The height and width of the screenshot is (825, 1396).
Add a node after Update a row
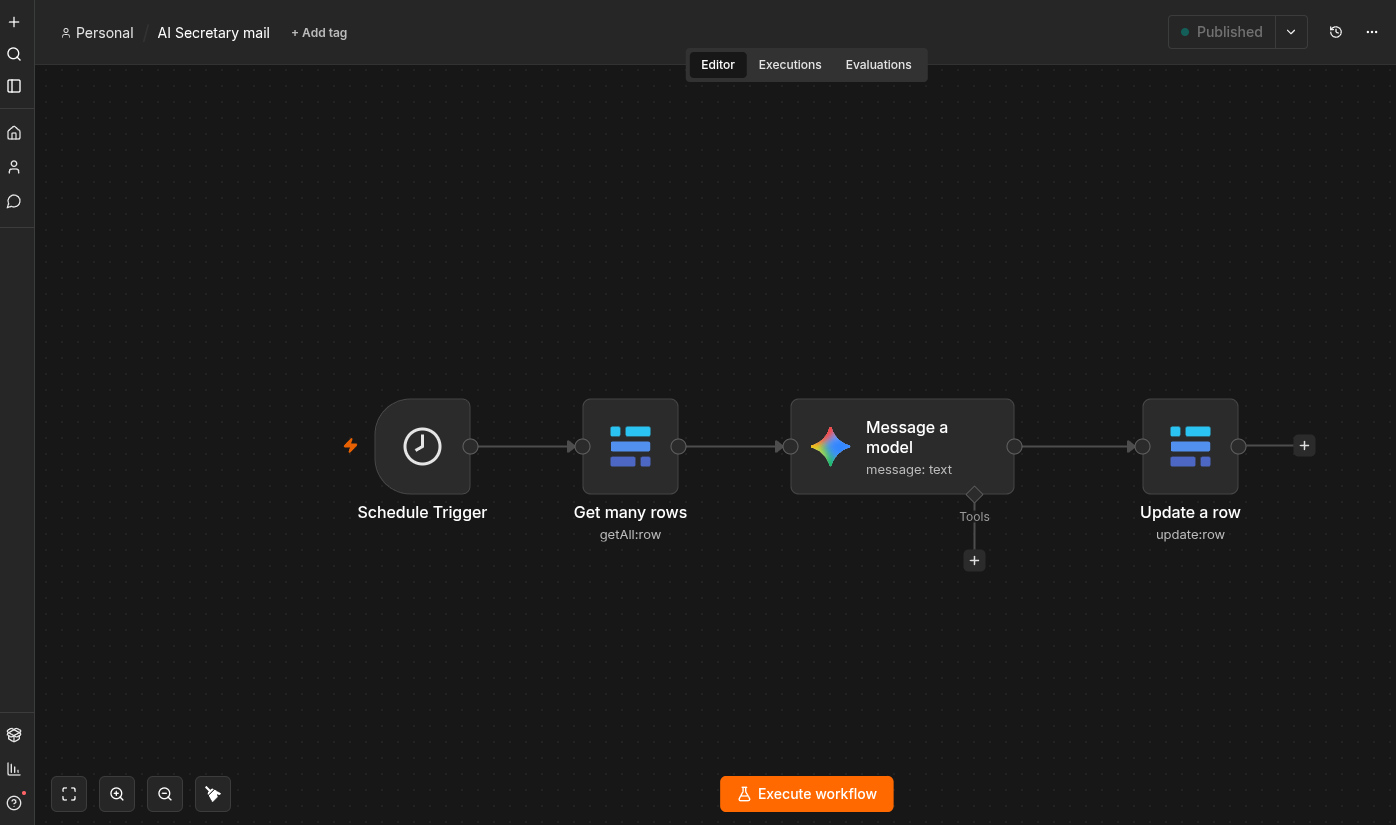[x=1304, y=446]
